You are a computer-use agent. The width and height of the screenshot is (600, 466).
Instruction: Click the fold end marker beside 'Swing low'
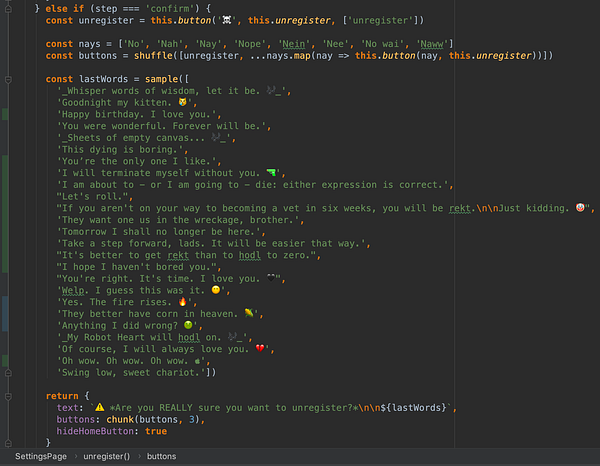[x=8, y=373]
